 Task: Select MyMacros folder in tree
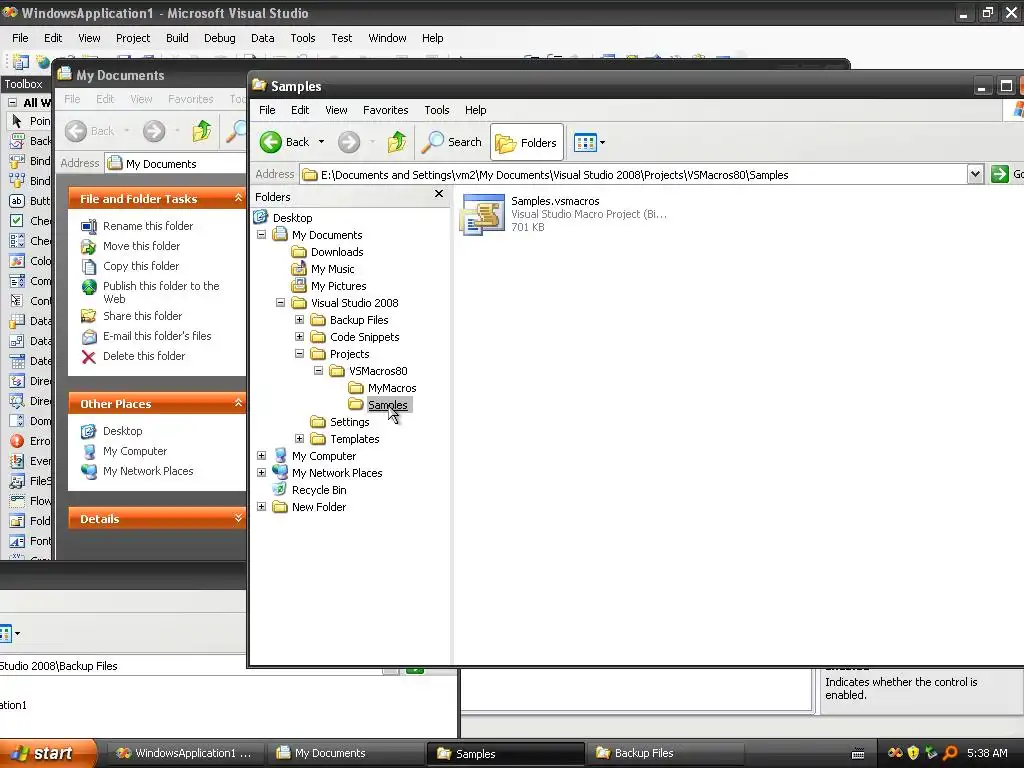392,387
